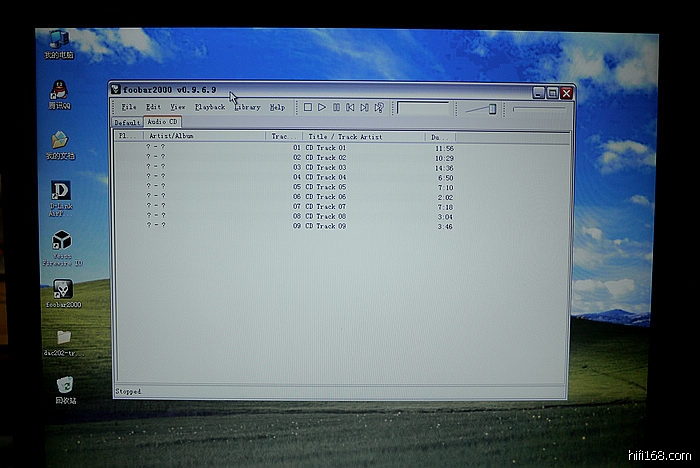Click the Recycle Bin desktop icon

point(64,385)
